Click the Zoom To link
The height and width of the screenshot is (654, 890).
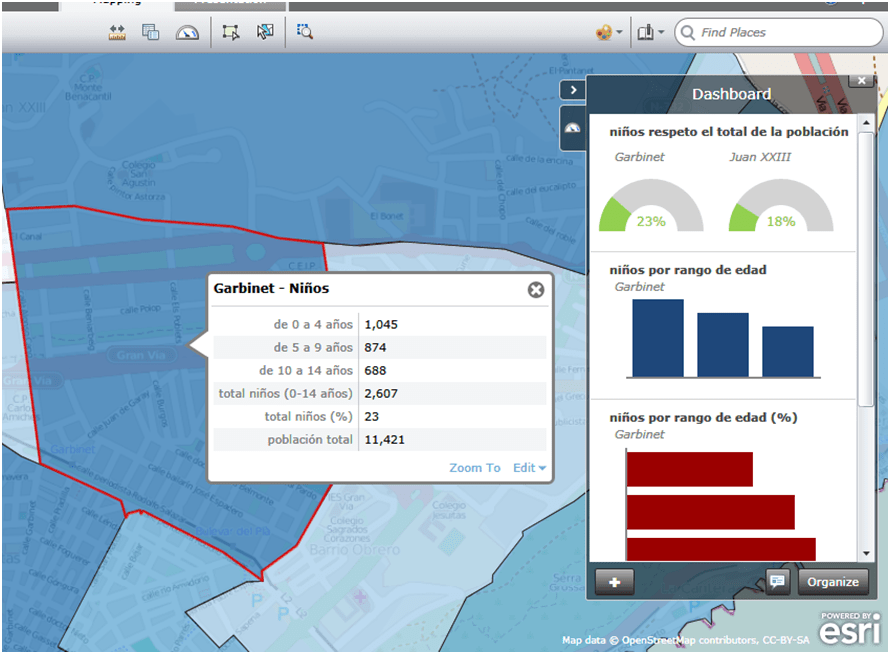point(475,468)
